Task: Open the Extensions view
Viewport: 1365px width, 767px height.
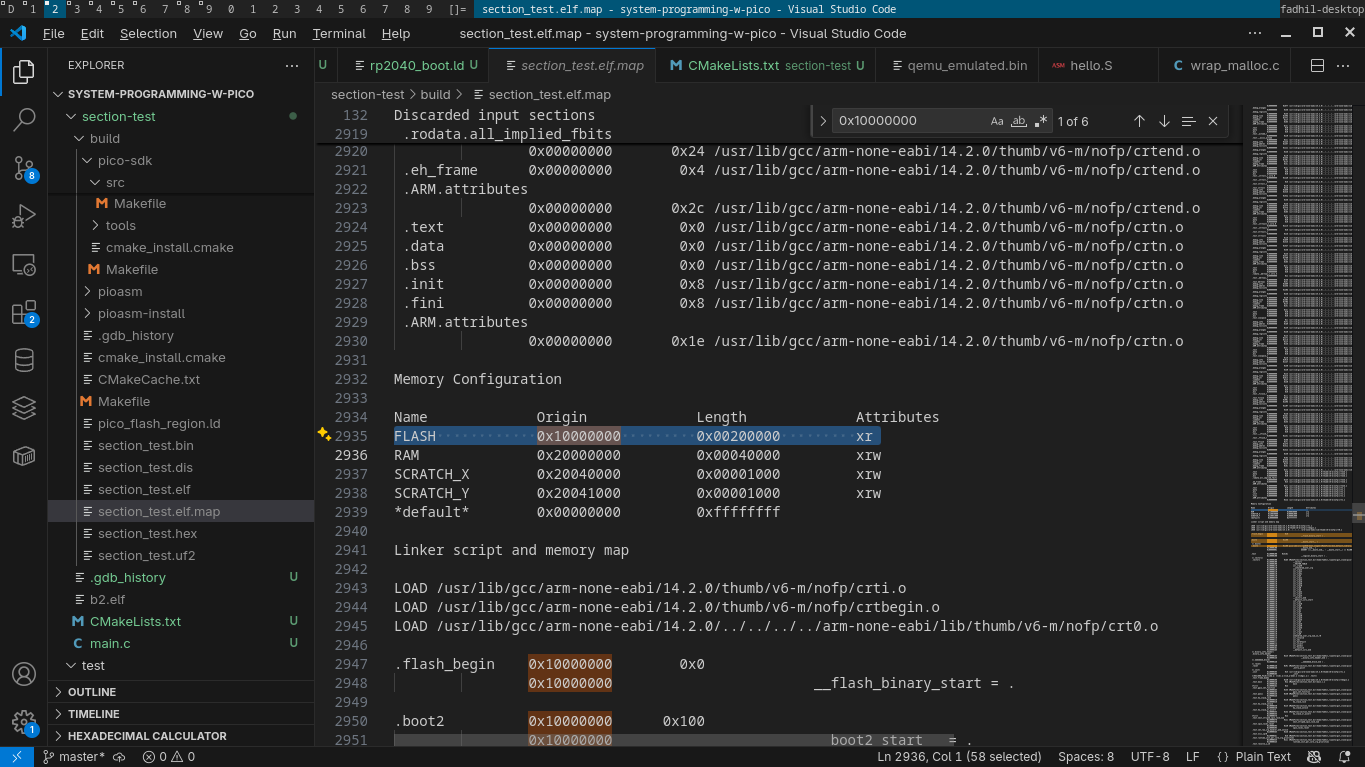Action: [x=24, y=313]
